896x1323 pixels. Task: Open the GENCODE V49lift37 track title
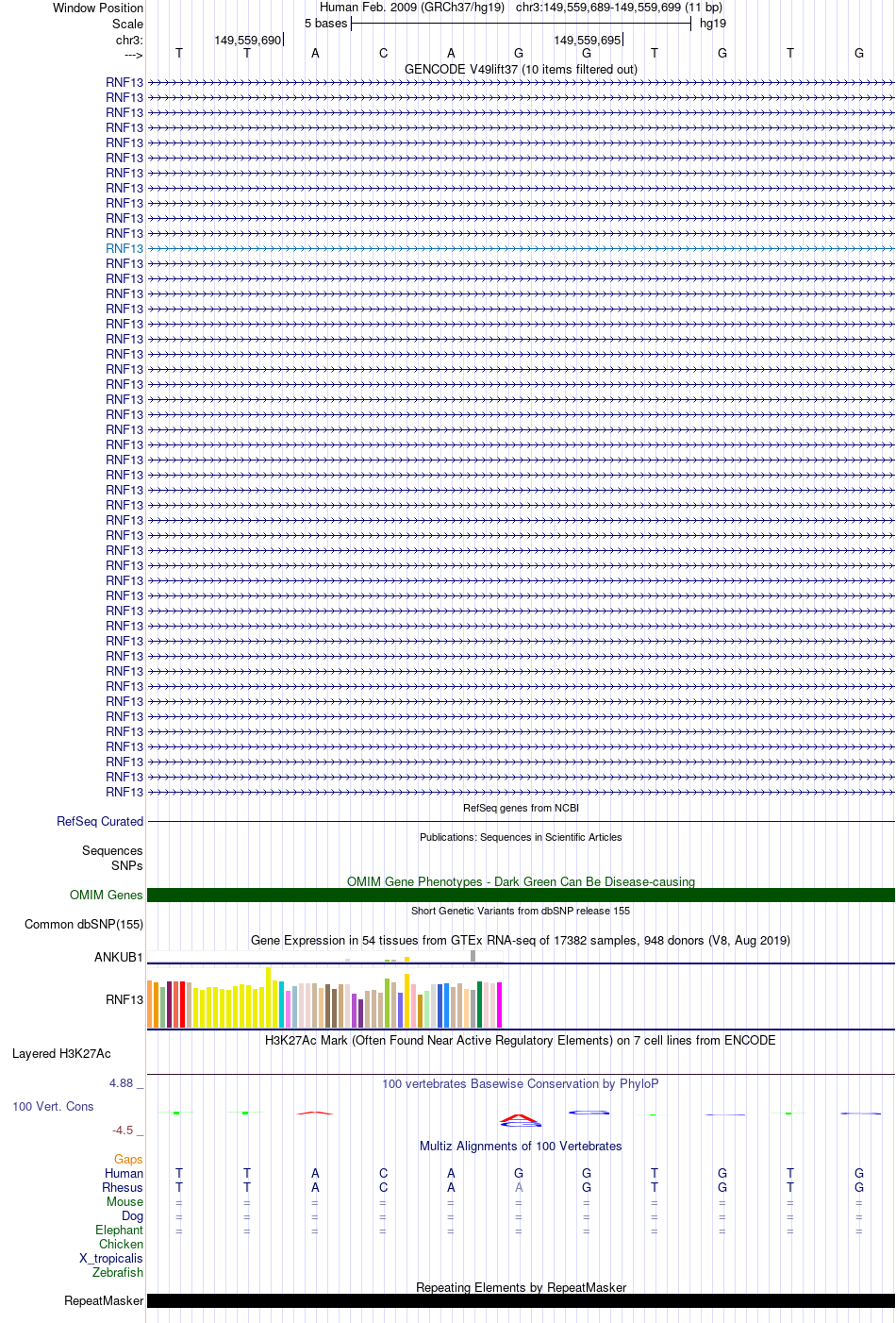(x=521, y=69)
